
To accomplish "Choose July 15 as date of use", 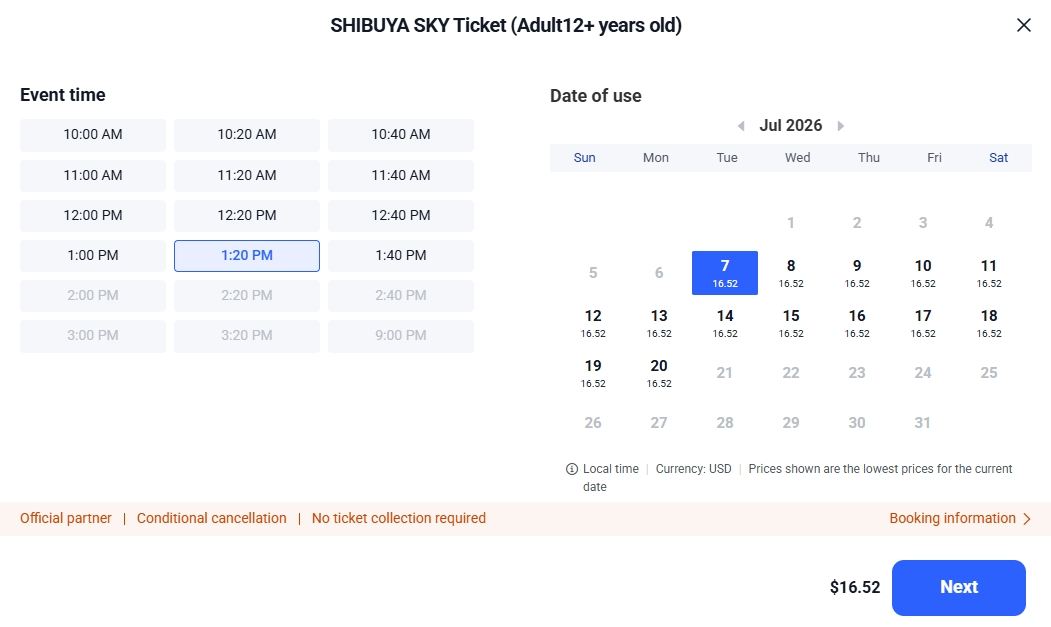I will (791, 323).
